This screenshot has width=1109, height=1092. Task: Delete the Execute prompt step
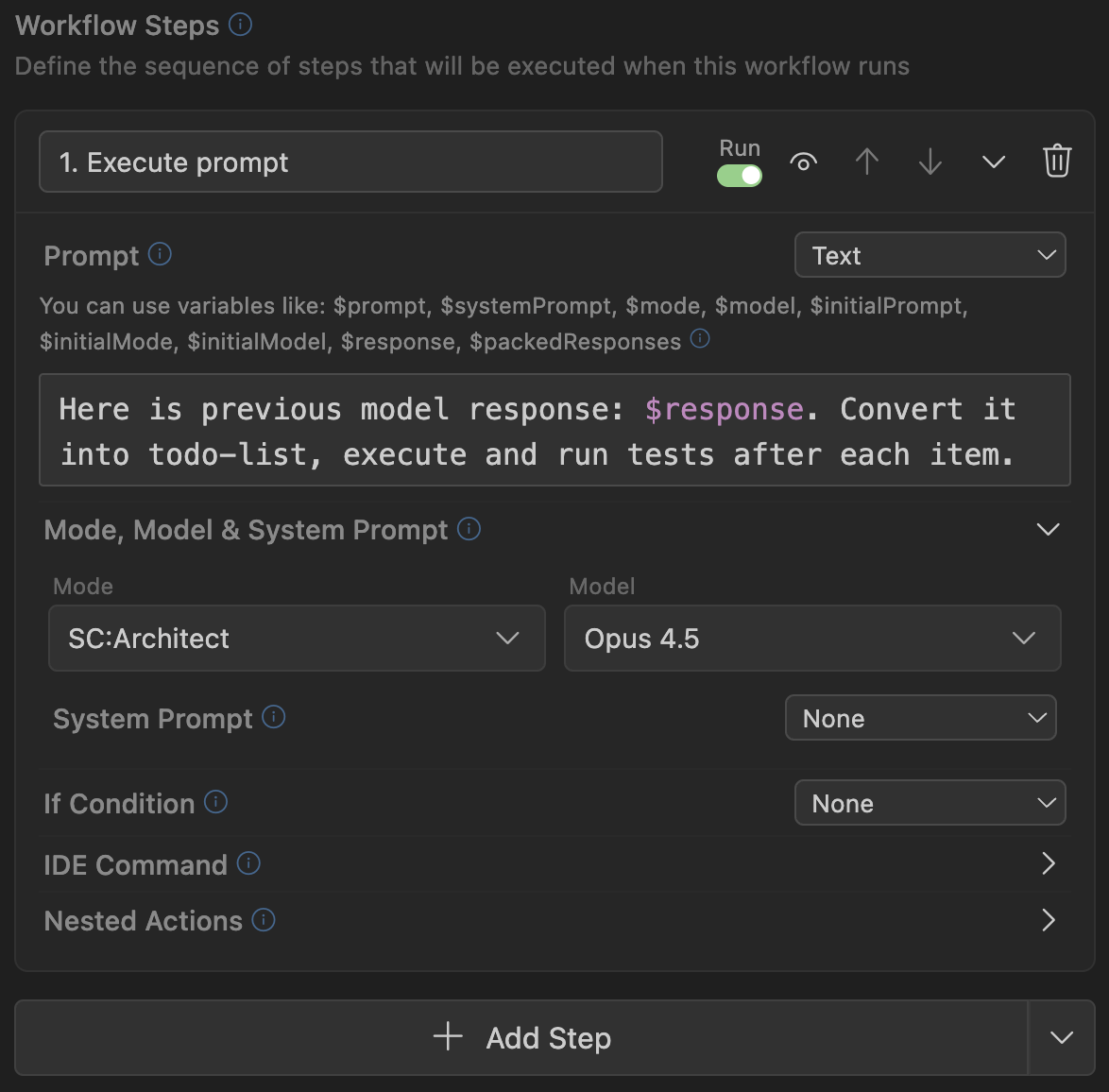pos(1056,162)
